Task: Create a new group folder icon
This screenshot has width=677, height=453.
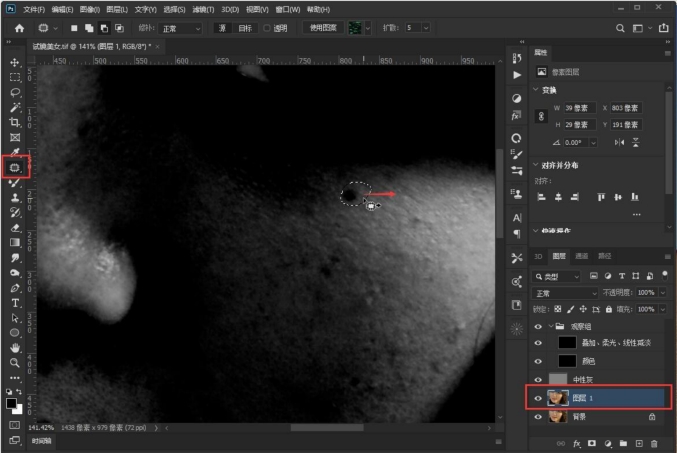Action: pos(623,443)
